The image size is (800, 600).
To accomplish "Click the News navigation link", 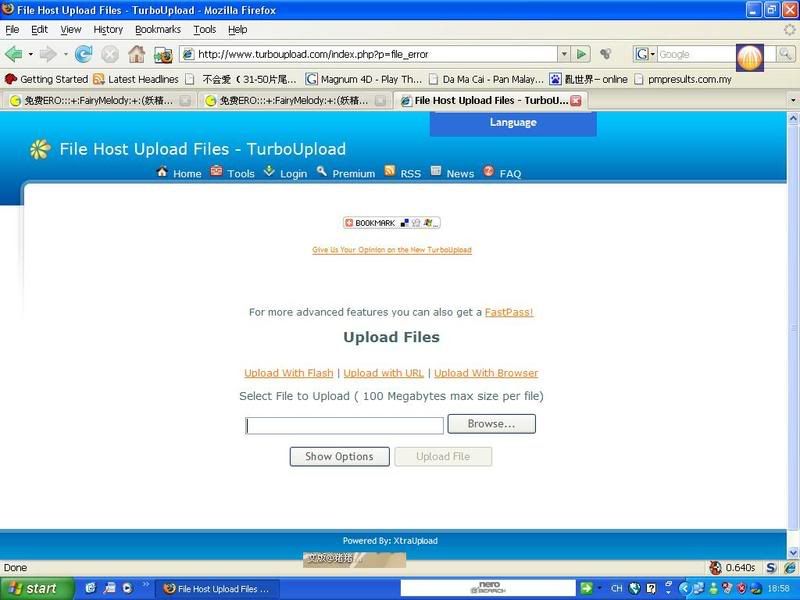I will coord(460,174).
